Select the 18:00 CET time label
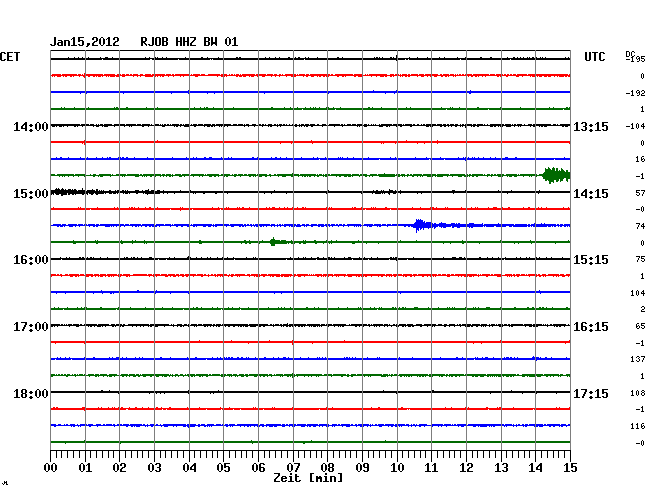The image size is (650, 494). (x=31, y=393)
